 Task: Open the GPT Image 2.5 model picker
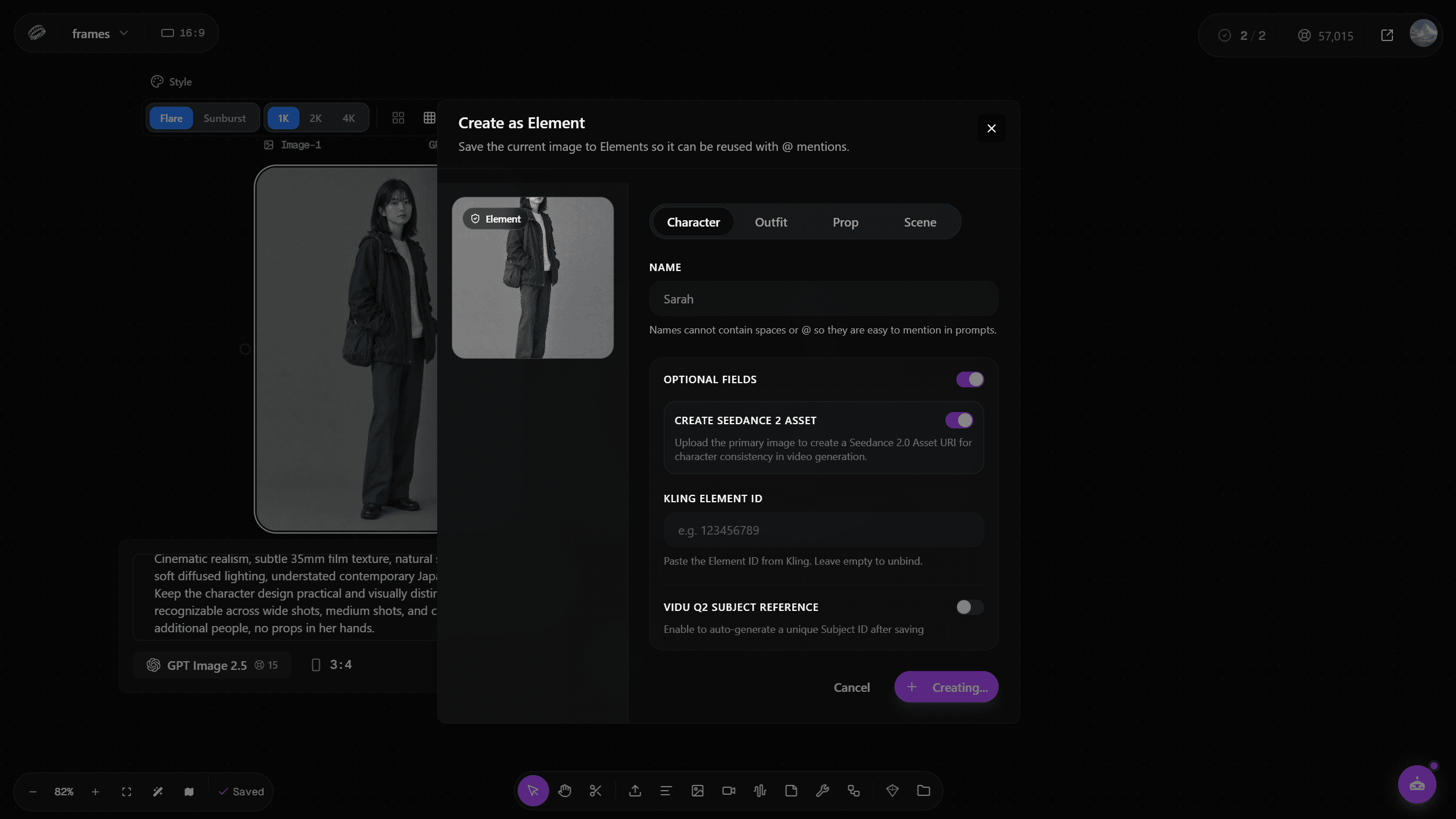[x=212, y=665]
